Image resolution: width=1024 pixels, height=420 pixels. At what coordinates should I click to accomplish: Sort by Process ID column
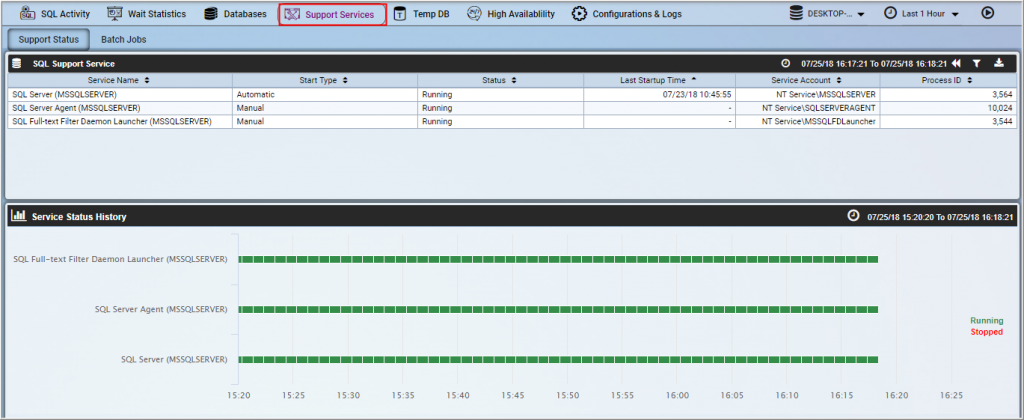click(948, 80)
